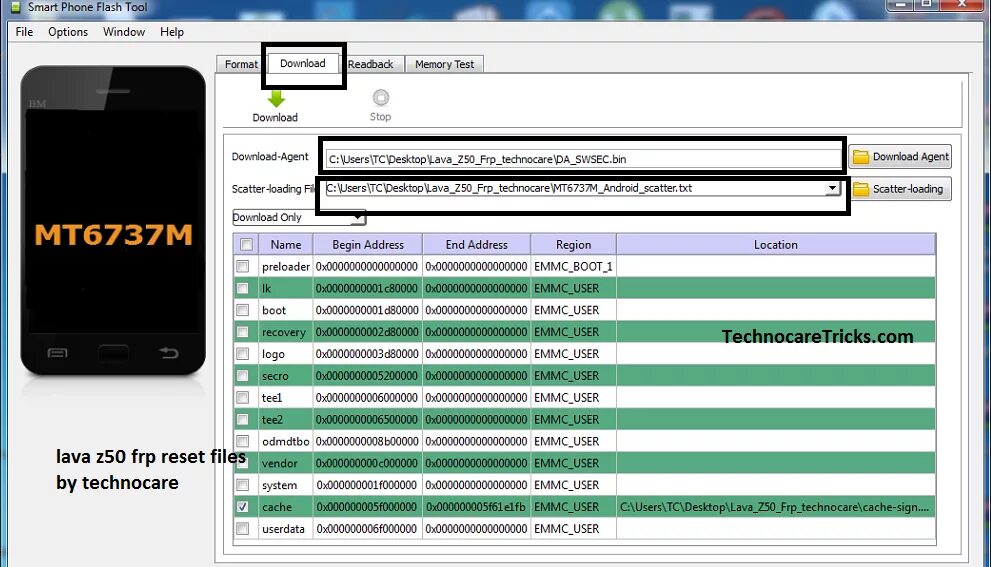The height and width of the screenshot is (567, 991).
Task: Check the tee2 partition checkbox
Action: [x=243, y=419]
